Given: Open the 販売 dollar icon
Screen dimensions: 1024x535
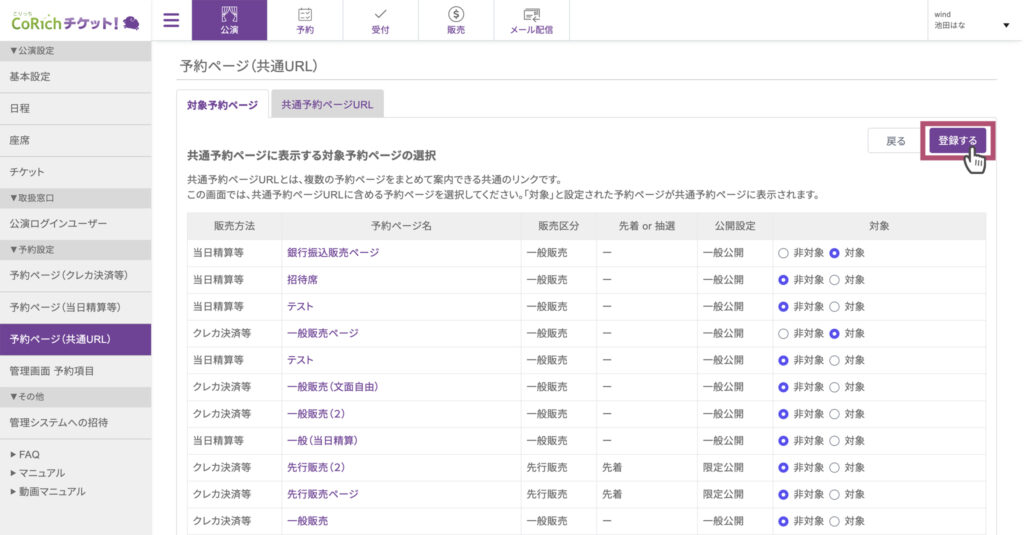Looking at the screenshot, I should click(x=456, y=20).
